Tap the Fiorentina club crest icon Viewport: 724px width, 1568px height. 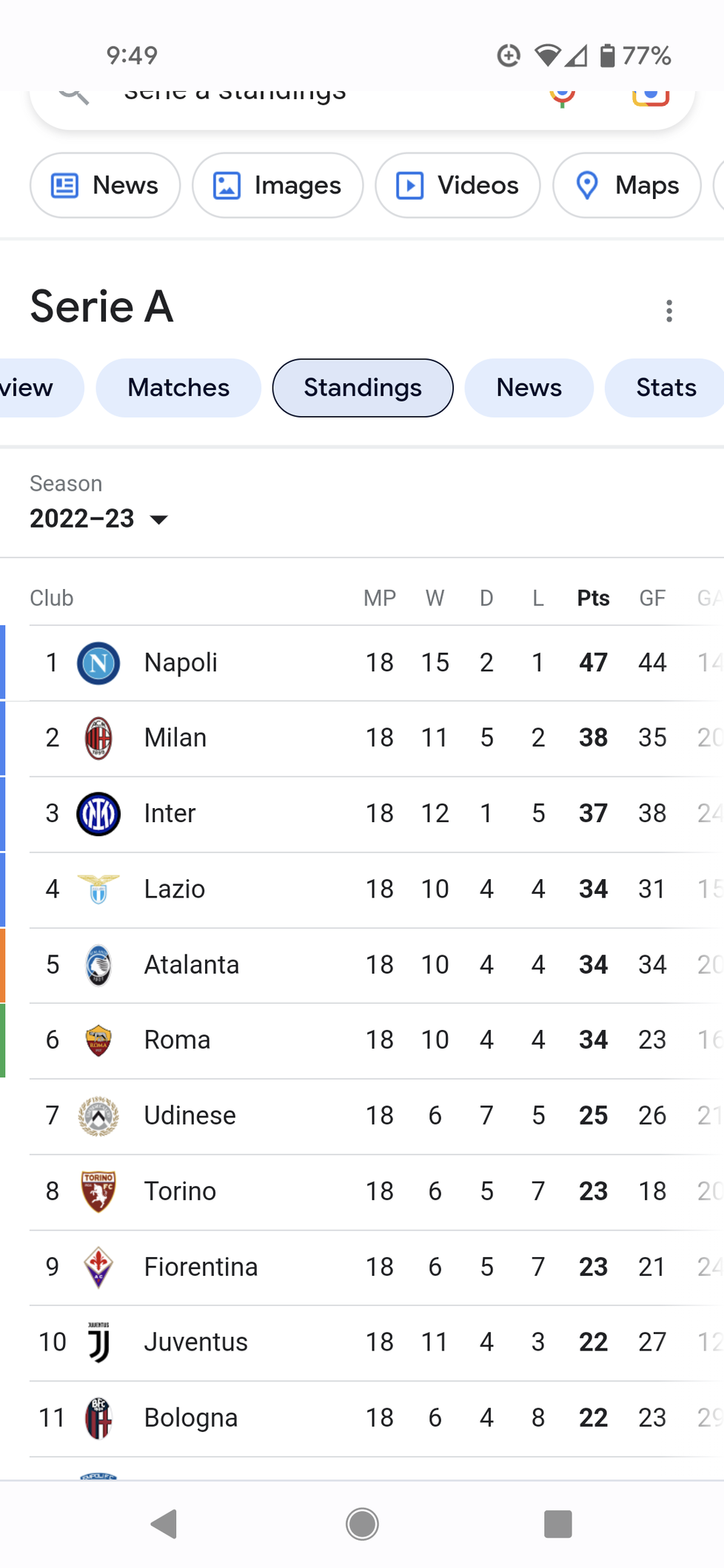98,1267
